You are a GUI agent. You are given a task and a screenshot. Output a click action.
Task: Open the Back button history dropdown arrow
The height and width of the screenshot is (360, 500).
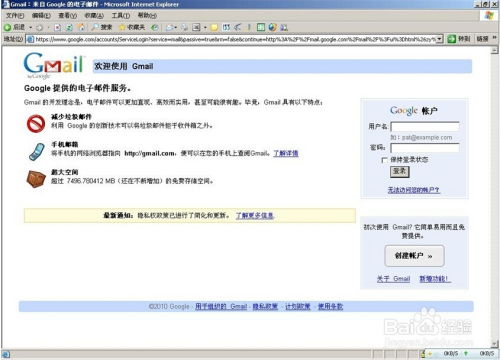pyautogui.click(x=31, y=27)
